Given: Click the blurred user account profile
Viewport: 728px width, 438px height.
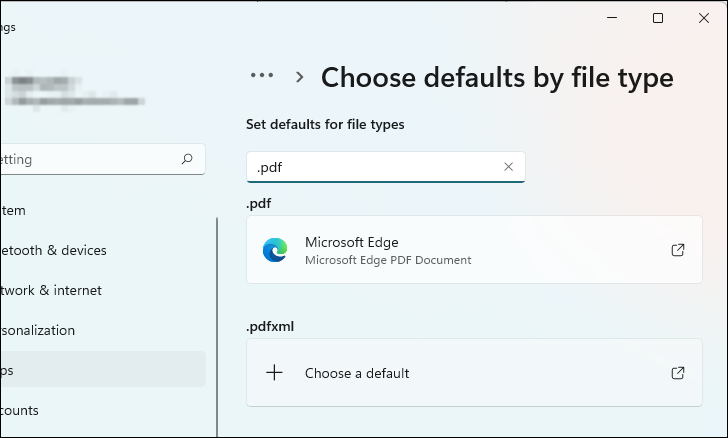Looking at the screenshot, I should pos(70,90).
